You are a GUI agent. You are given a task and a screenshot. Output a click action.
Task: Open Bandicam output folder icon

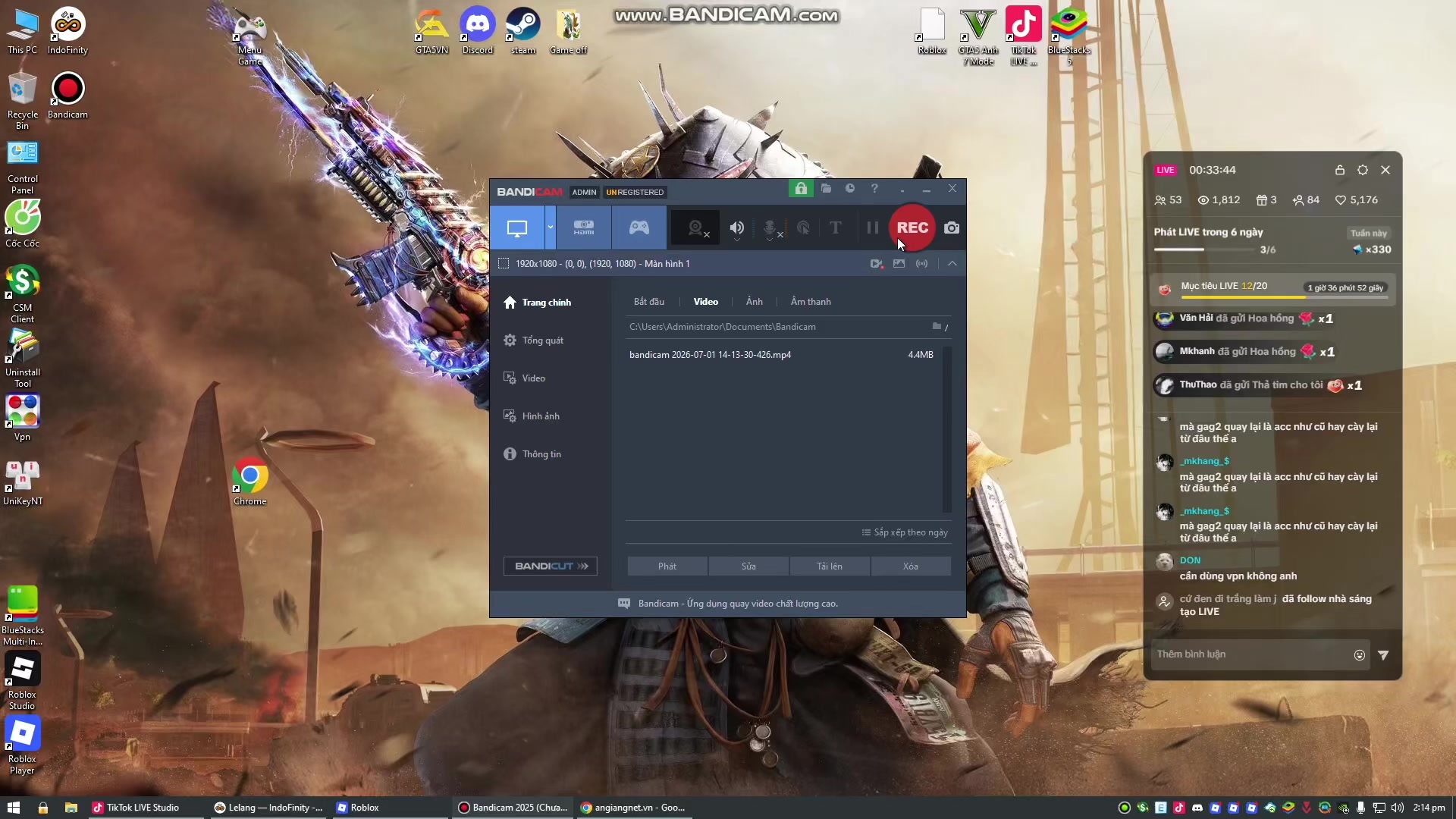point(826,189)
